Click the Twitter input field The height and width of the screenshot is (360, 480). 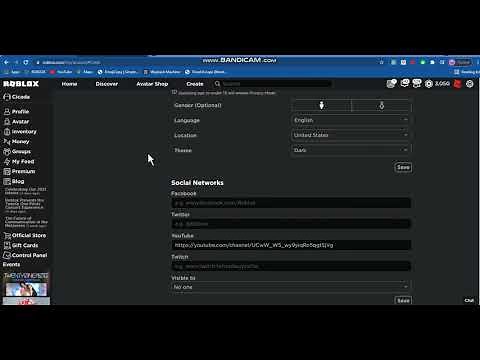[291, 224]
